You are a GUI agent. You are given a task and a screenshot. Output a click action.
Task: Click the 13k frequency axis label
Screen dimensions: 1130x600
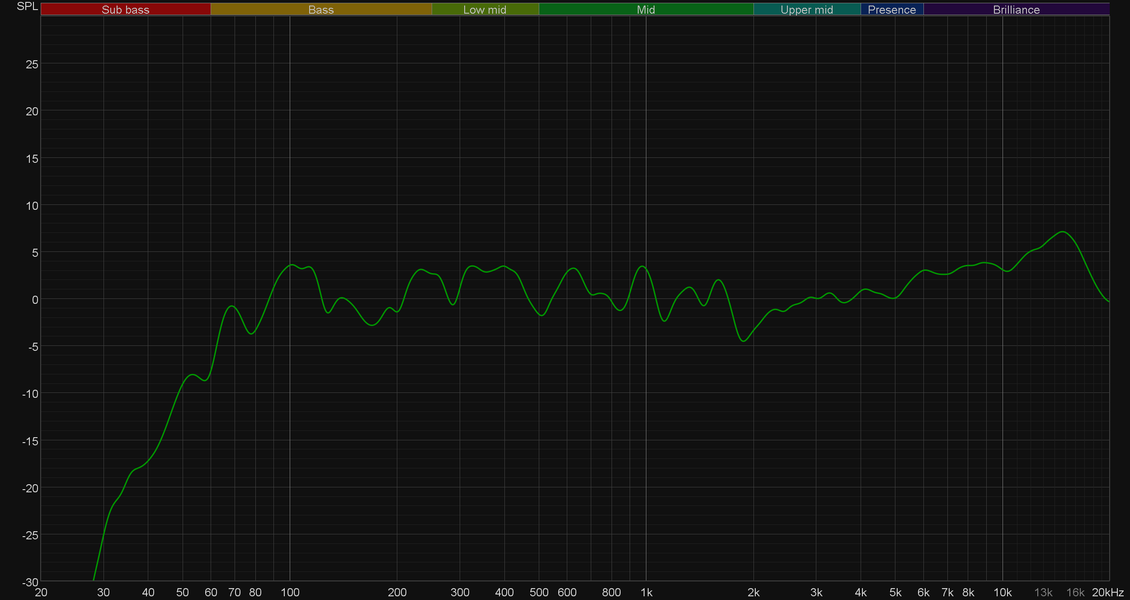[x=1044, y=593]
